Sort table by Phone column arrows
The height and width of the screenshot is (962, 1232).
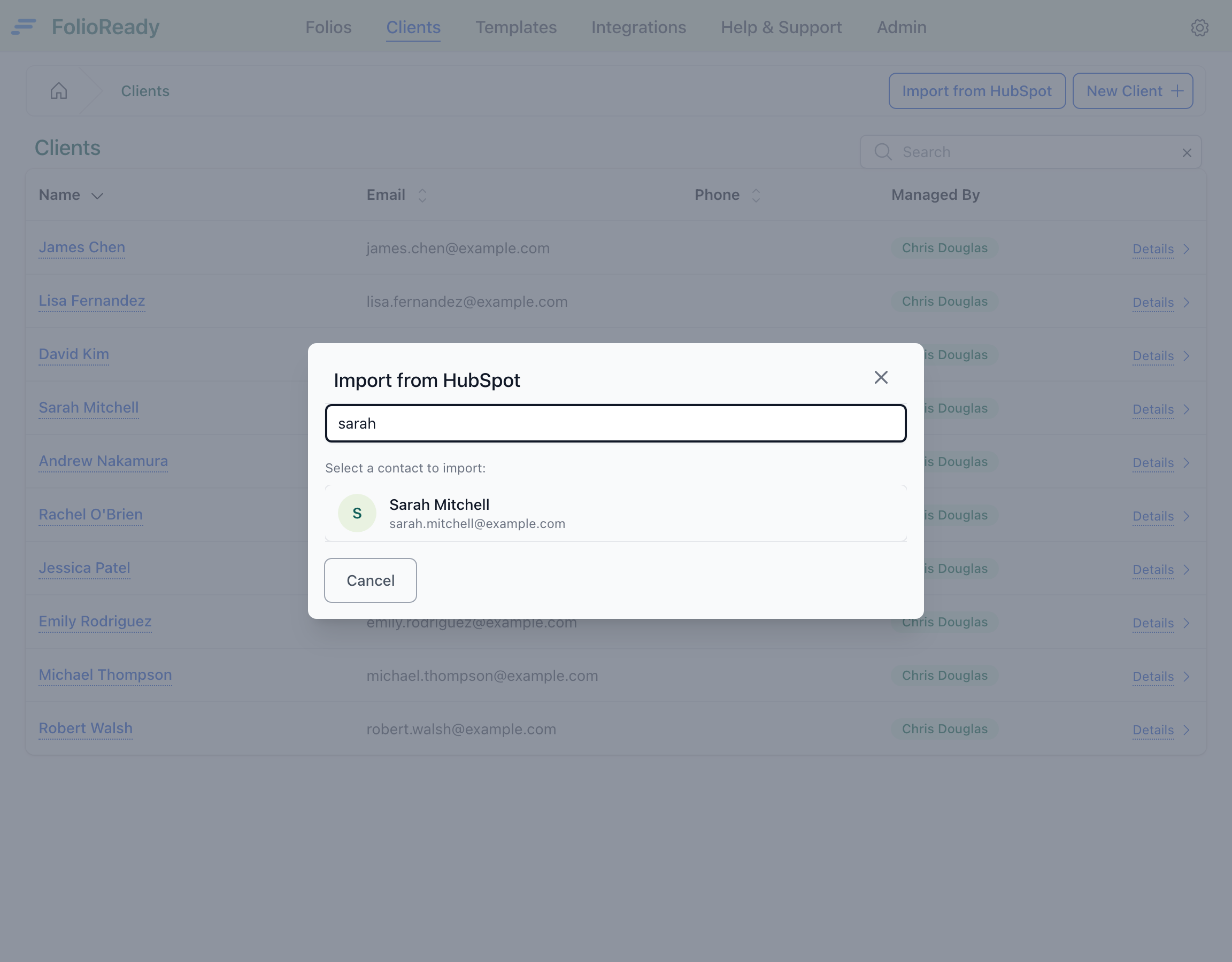(x=756, y=195)
